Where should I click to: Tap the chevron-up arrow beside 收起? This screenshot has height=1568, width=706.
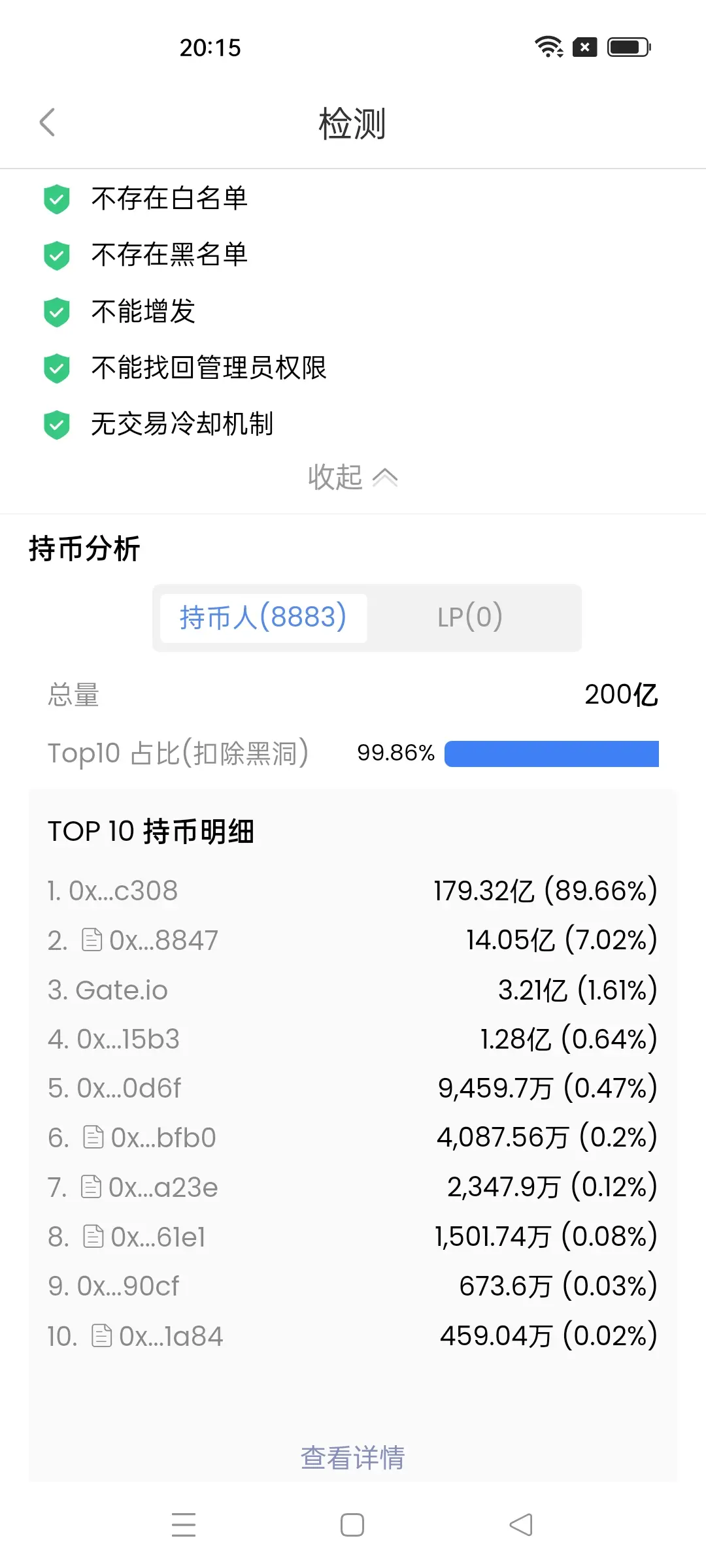coord(385,478)
